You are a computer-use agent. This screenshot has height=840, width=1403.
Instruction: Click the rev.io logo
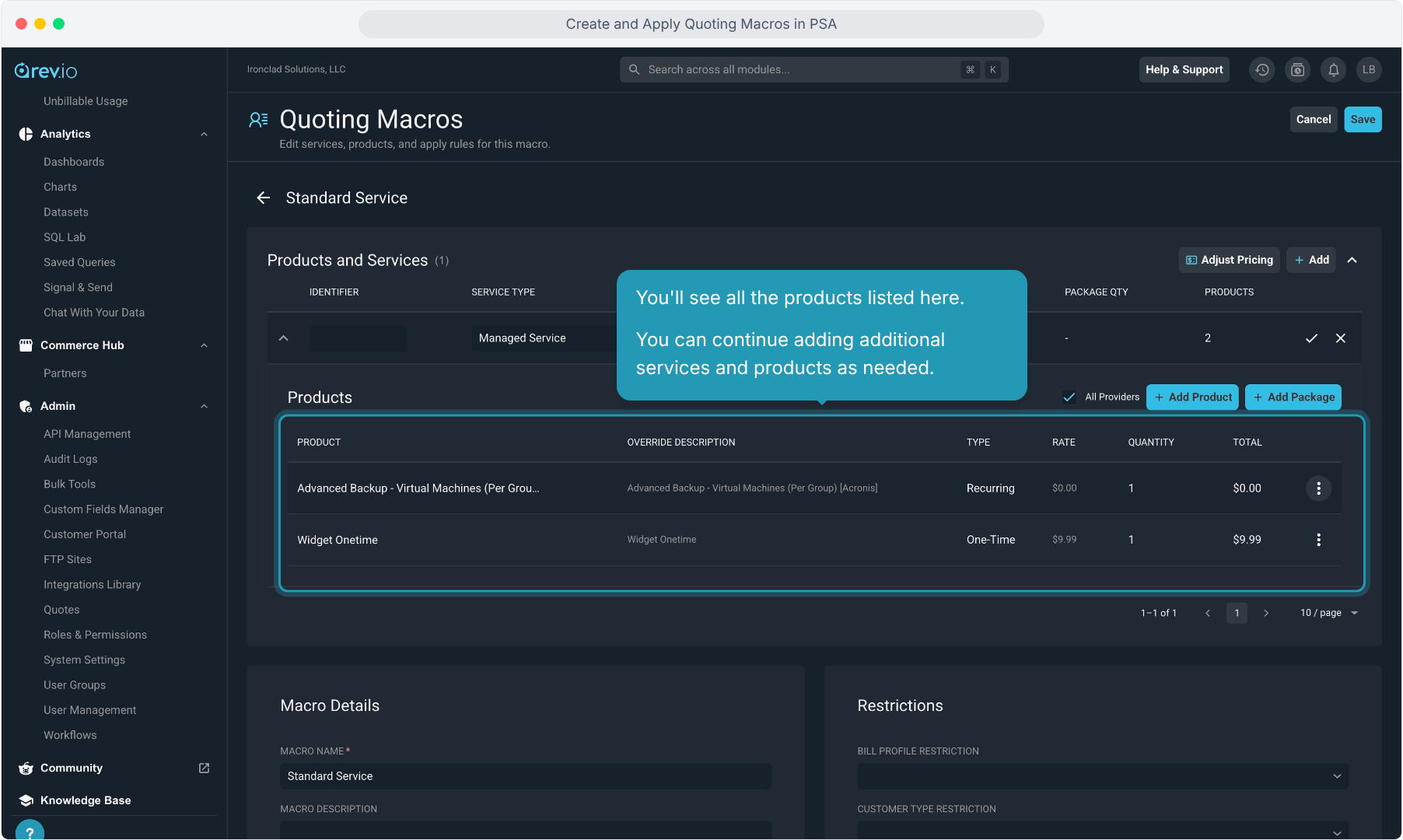[46, 71]
